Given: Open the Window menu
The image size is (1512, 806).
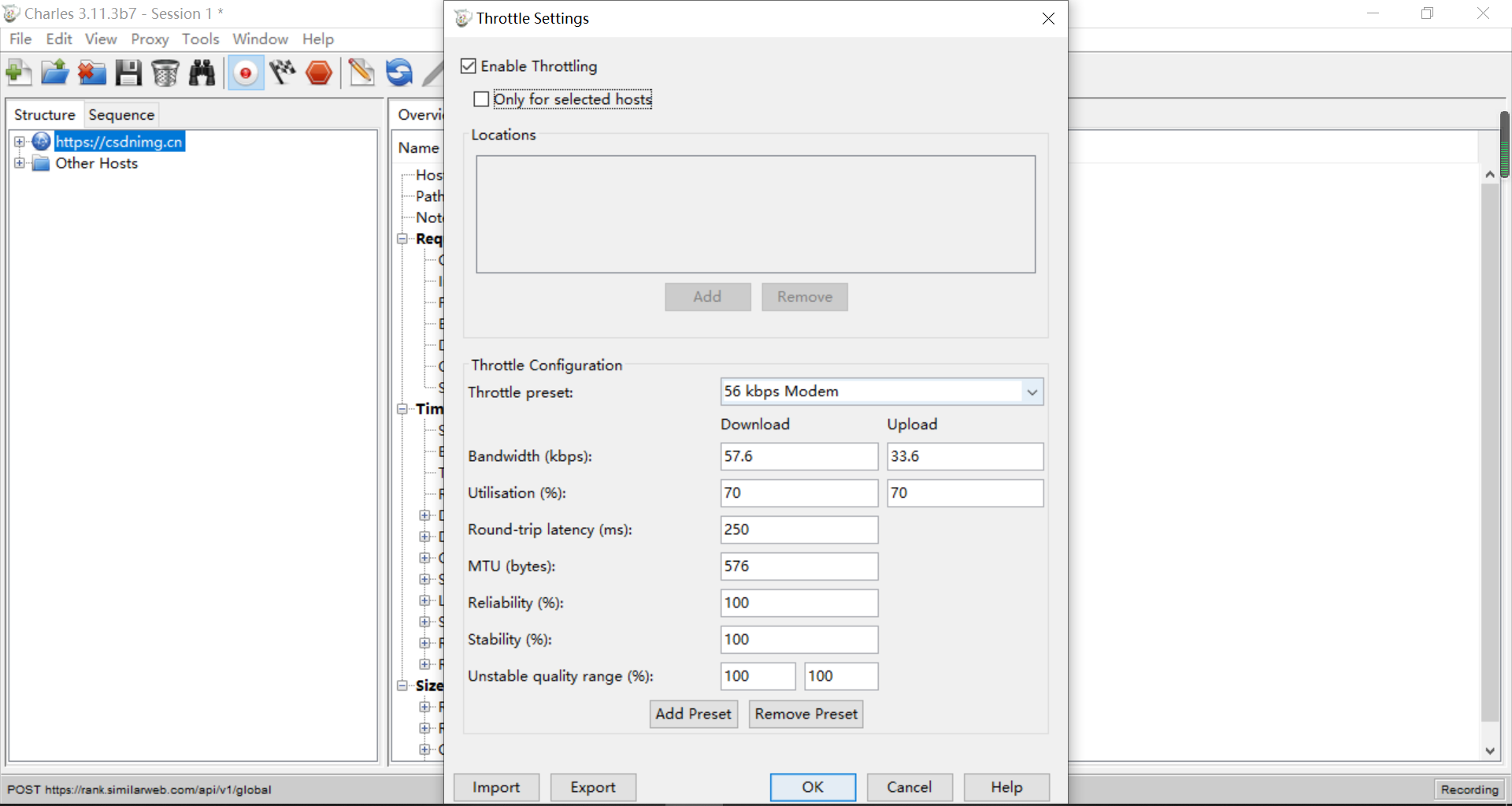Looking at the screenshot, I should tap(261, 39).
